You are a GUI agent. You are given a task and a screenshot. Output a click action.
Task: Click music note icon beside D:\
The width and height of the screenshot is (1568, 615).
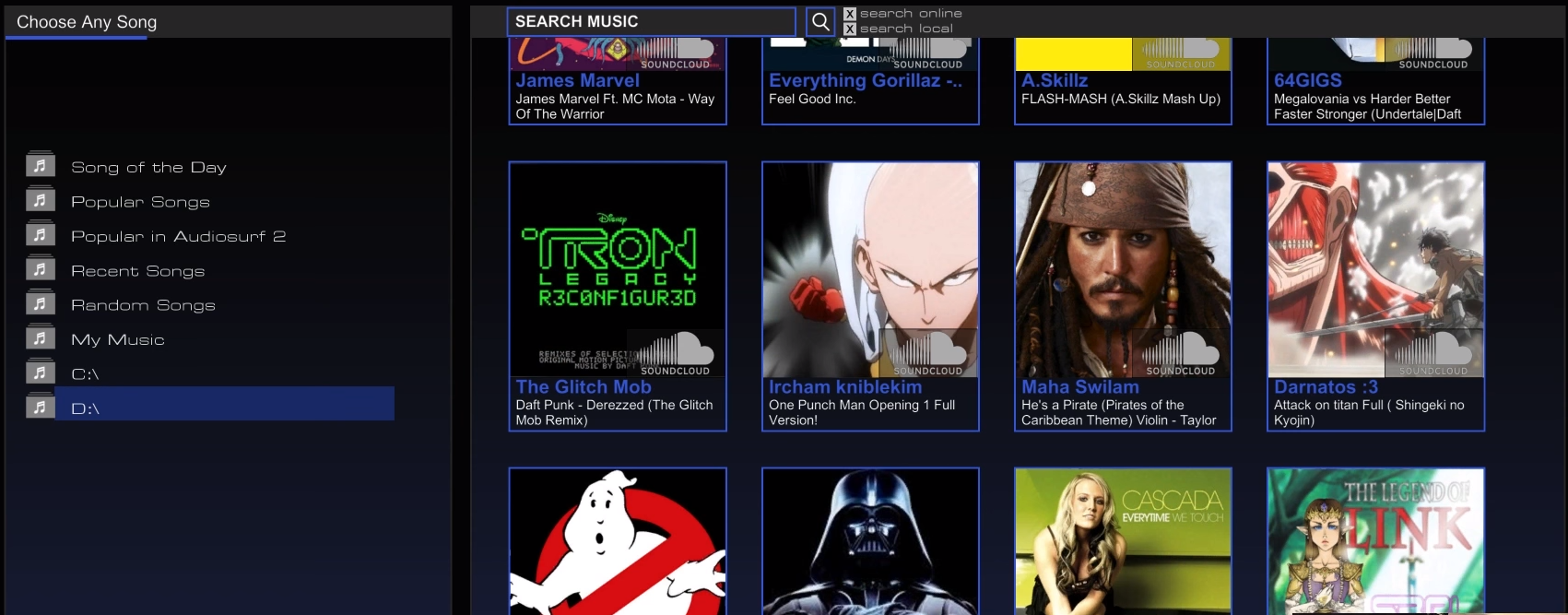(40, 406)
